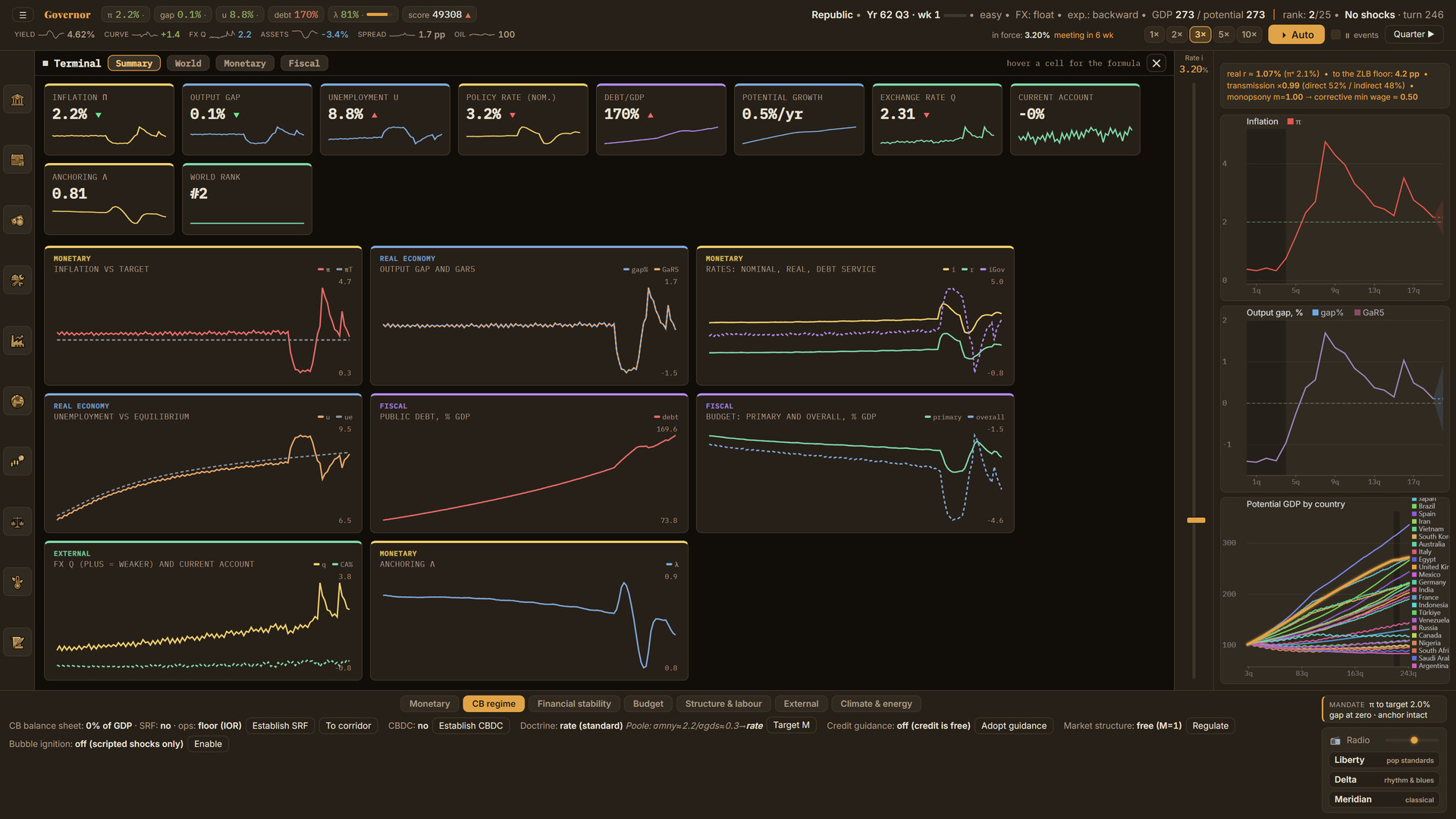
Task: Select the thermometer climate sidebar icon
Action: [x=17, y=582]
